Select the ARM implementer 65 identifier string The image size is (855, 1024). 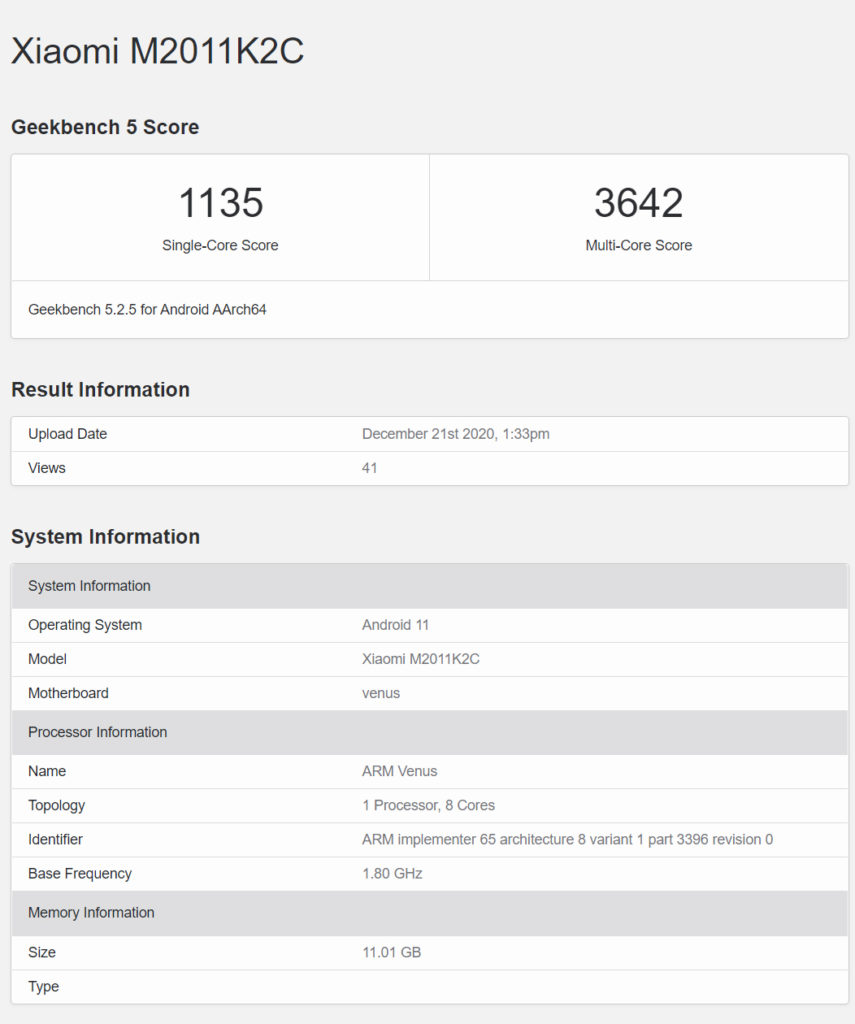point(568,839)
